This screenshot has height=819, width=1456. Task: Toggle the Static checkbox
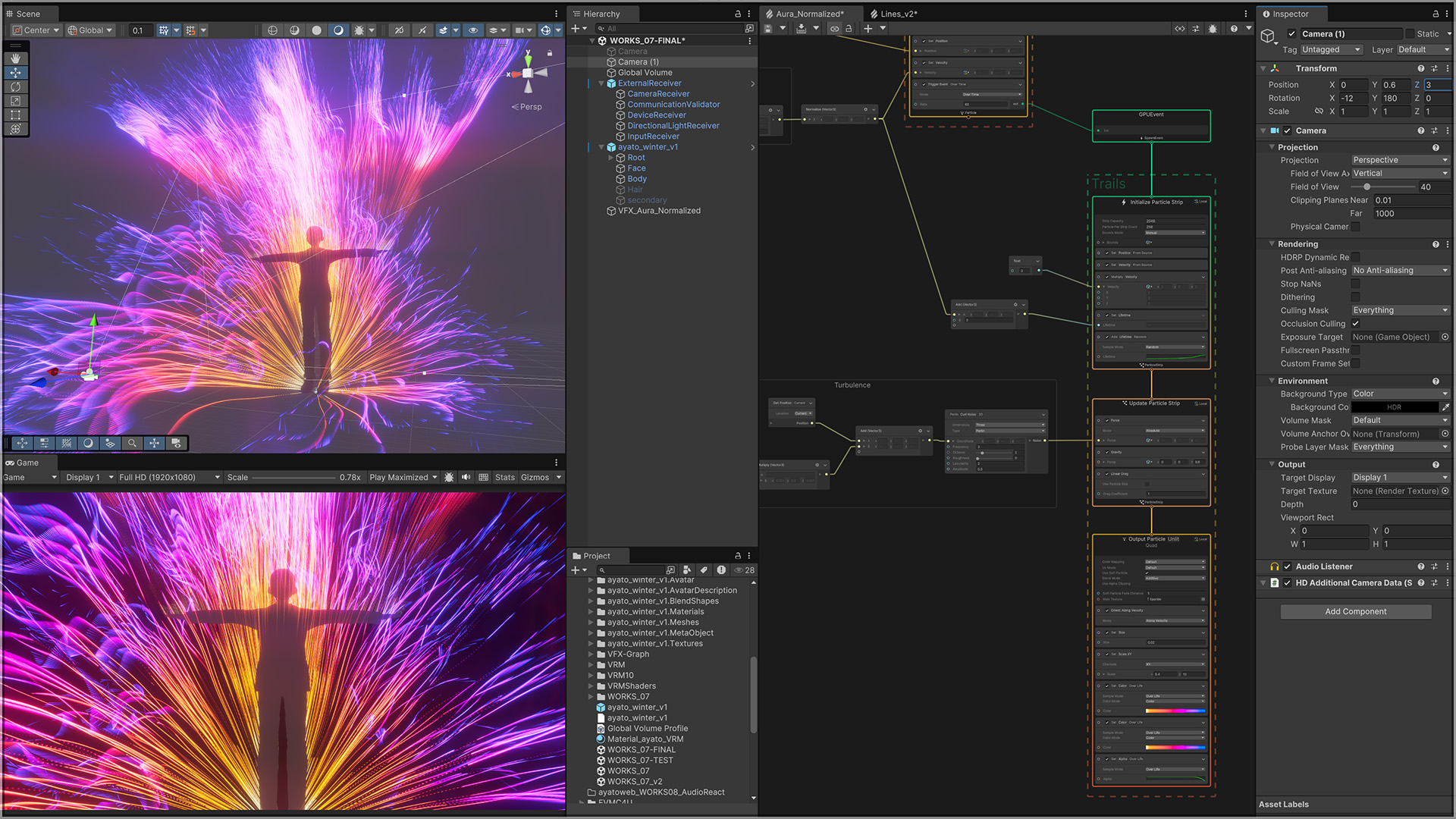click(1410, 33)
